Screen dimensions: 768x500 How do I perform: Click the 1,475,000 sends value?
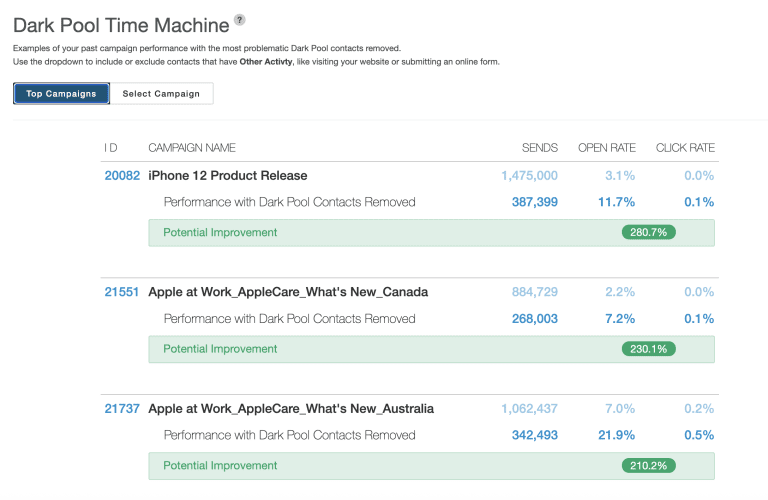pyautogui.click(x=529, y=176)
